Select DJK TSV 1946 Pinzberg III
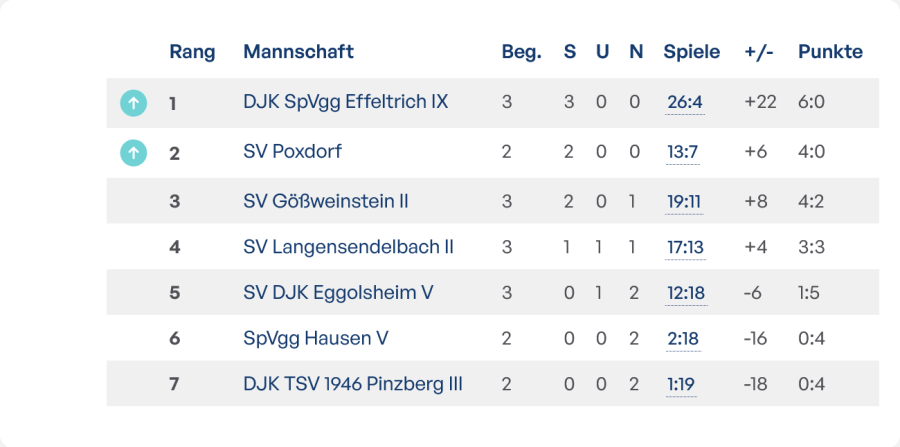Viewport: 900px width, 447px height. point(352,384)
